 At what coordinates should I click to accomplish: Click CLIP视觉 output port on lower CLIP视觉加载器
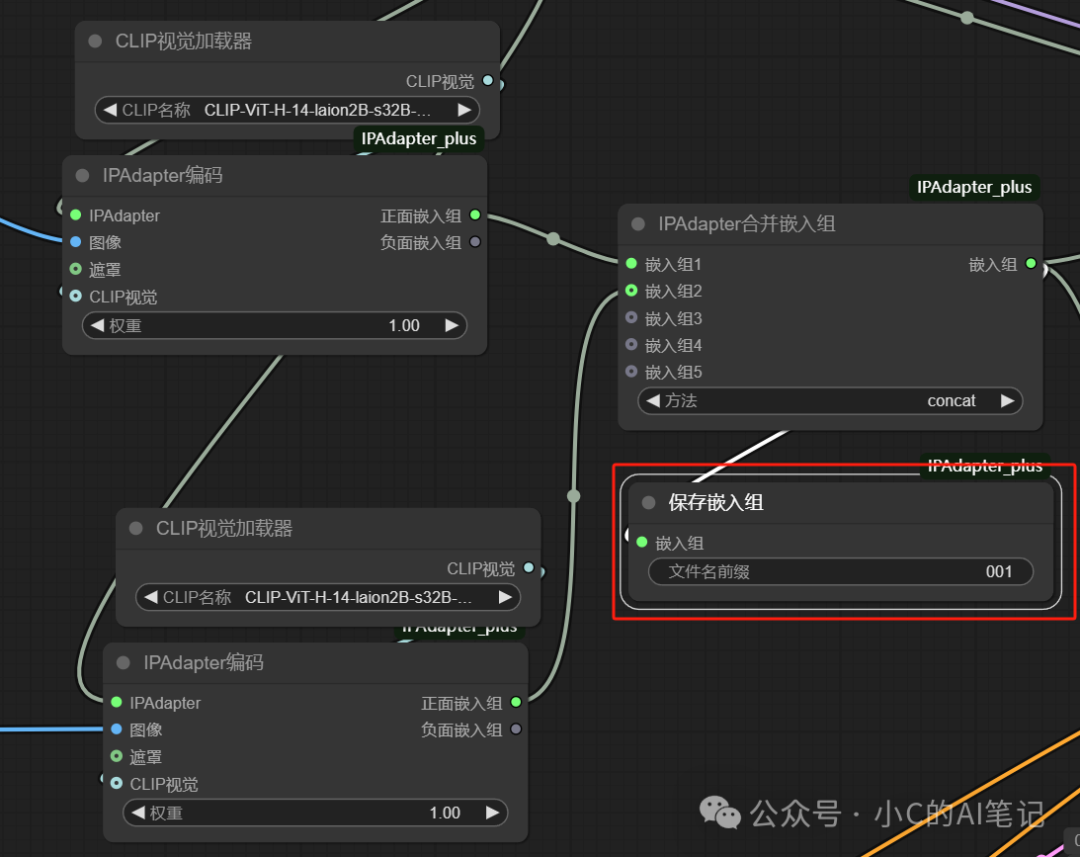point(528,568)
